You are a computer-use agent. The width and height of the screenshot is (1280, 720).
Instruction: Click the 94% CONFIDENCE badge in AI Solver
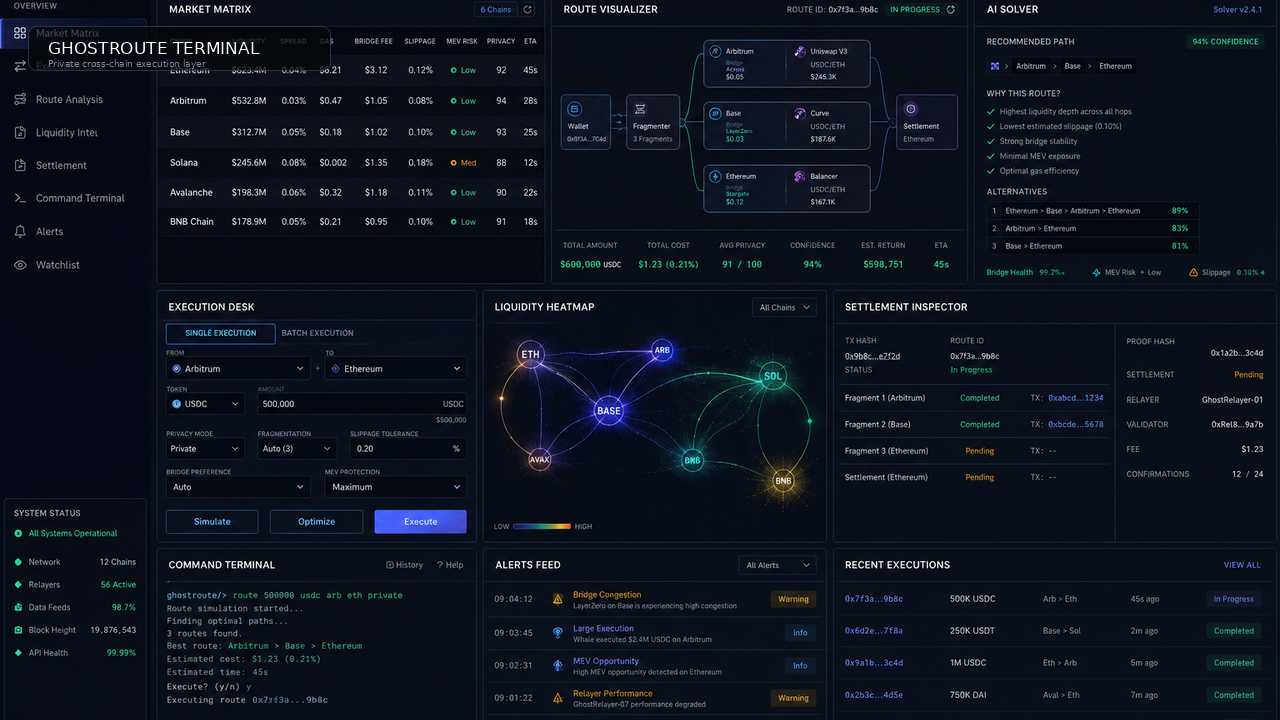(1225, 42)
